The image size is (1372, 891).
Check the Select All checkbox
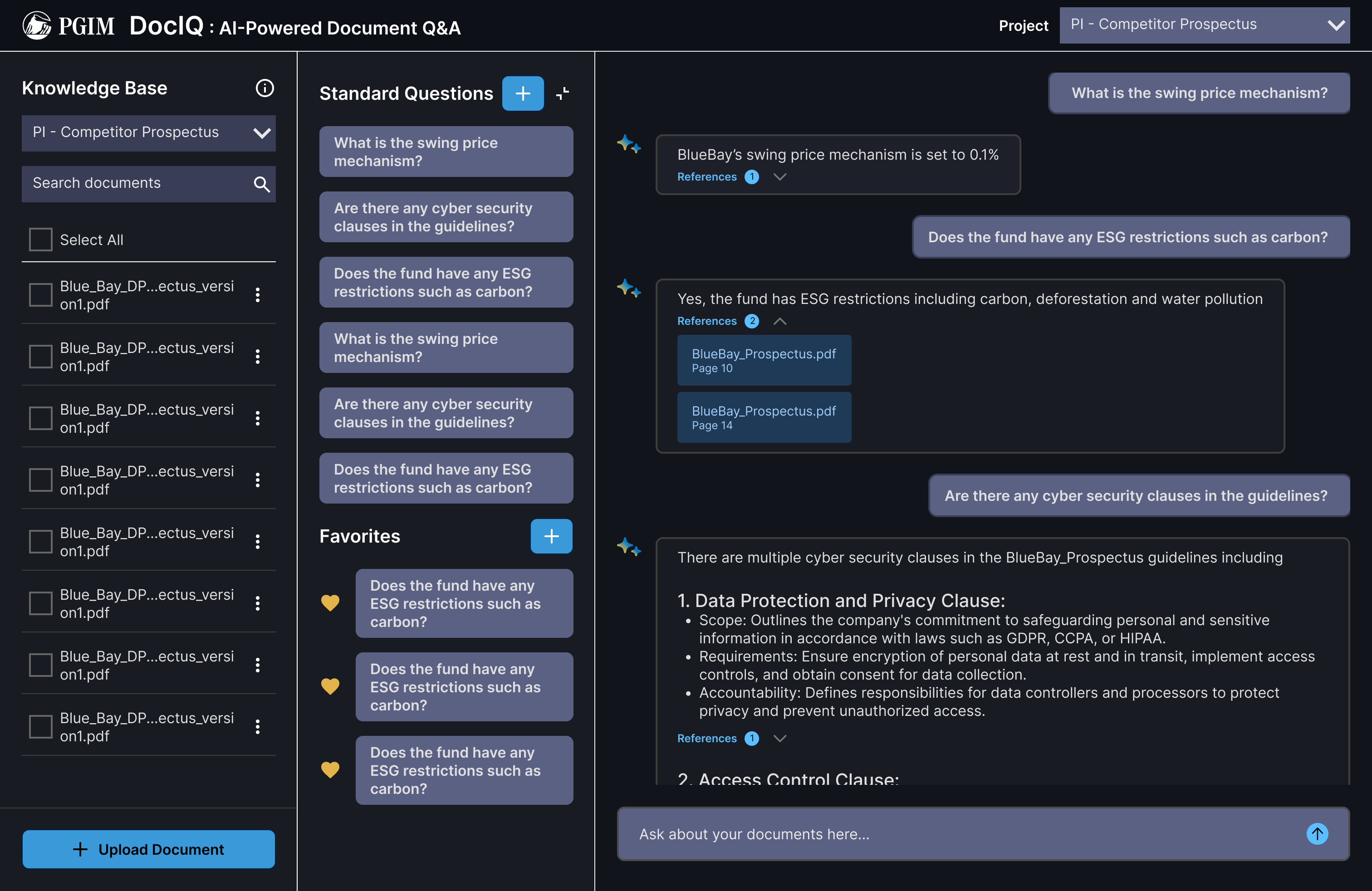tap(41, 240)
